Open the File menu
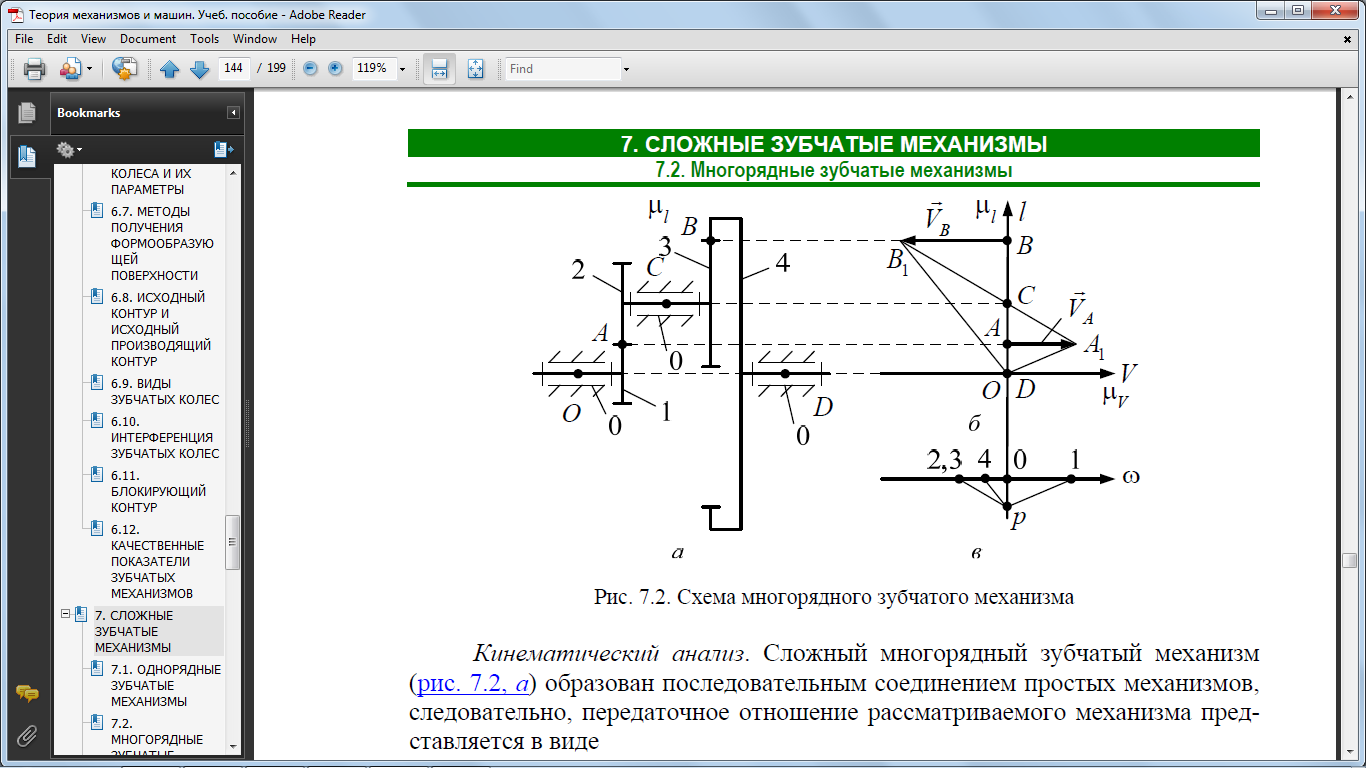 (x=25, y=39)
